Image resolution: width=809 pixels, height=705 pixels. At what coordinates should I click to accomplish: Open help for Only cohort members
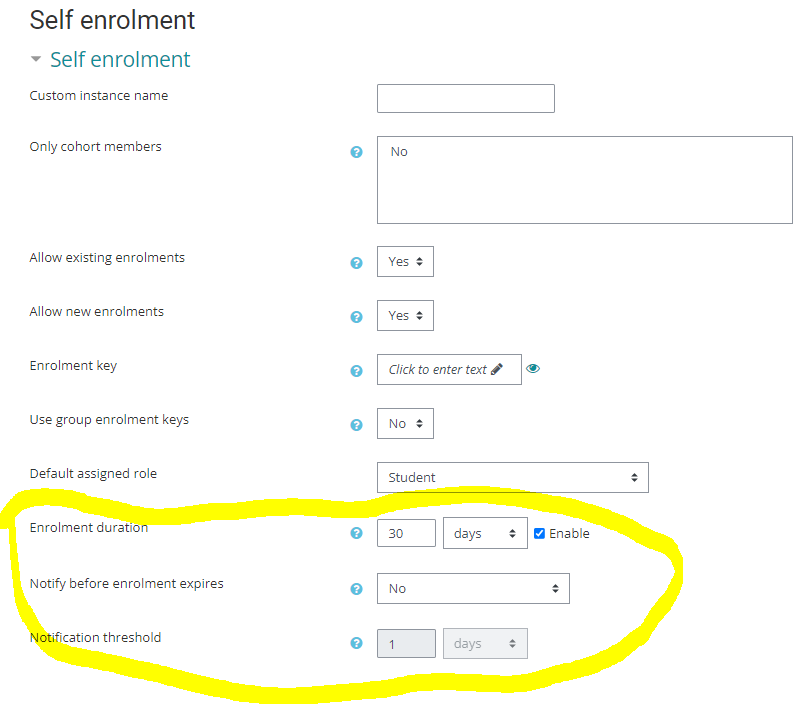(x=356, y=152)
